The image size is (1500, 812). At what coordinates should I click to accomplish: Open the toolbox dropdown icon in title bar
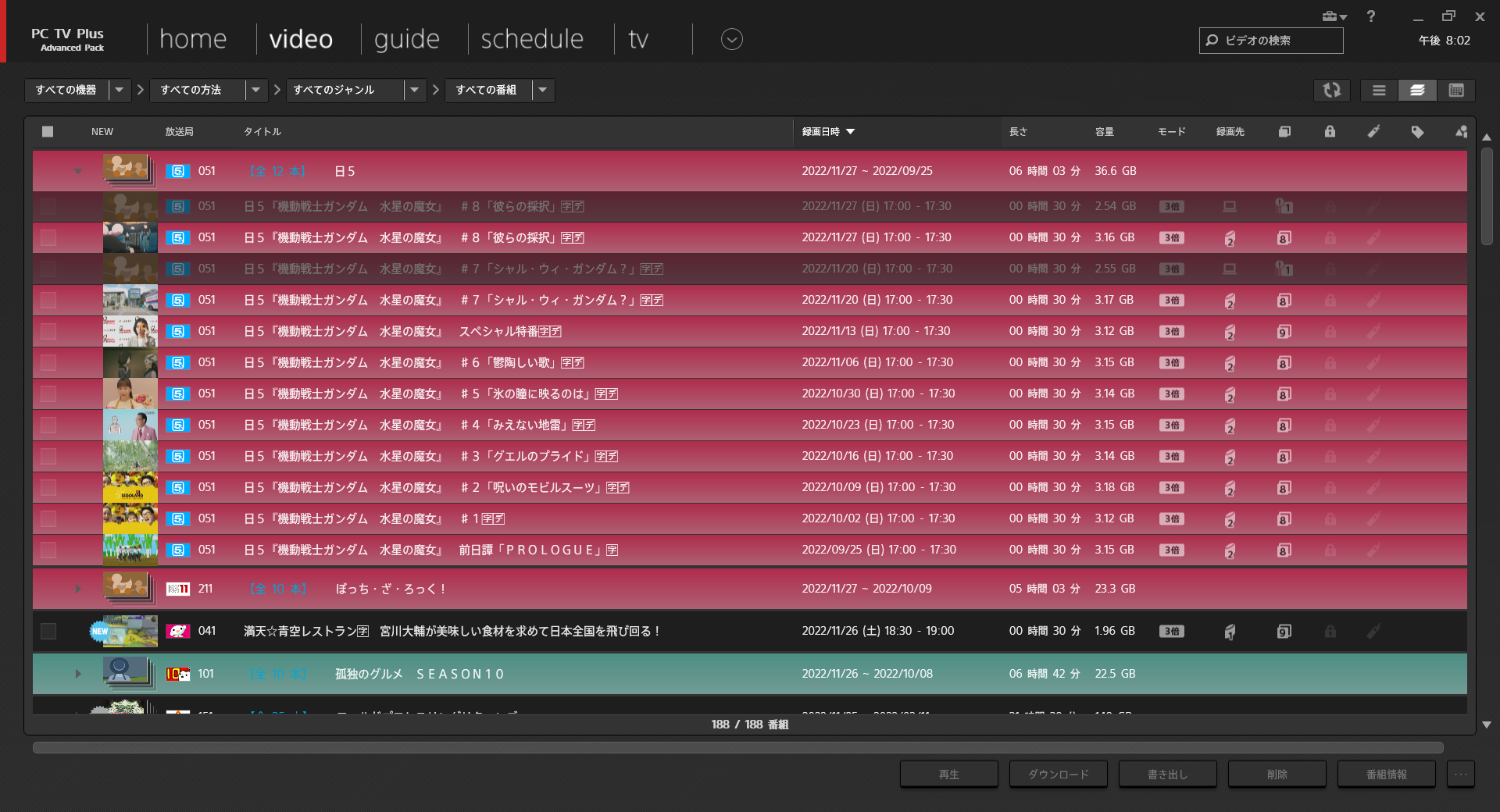(1334, 16)
